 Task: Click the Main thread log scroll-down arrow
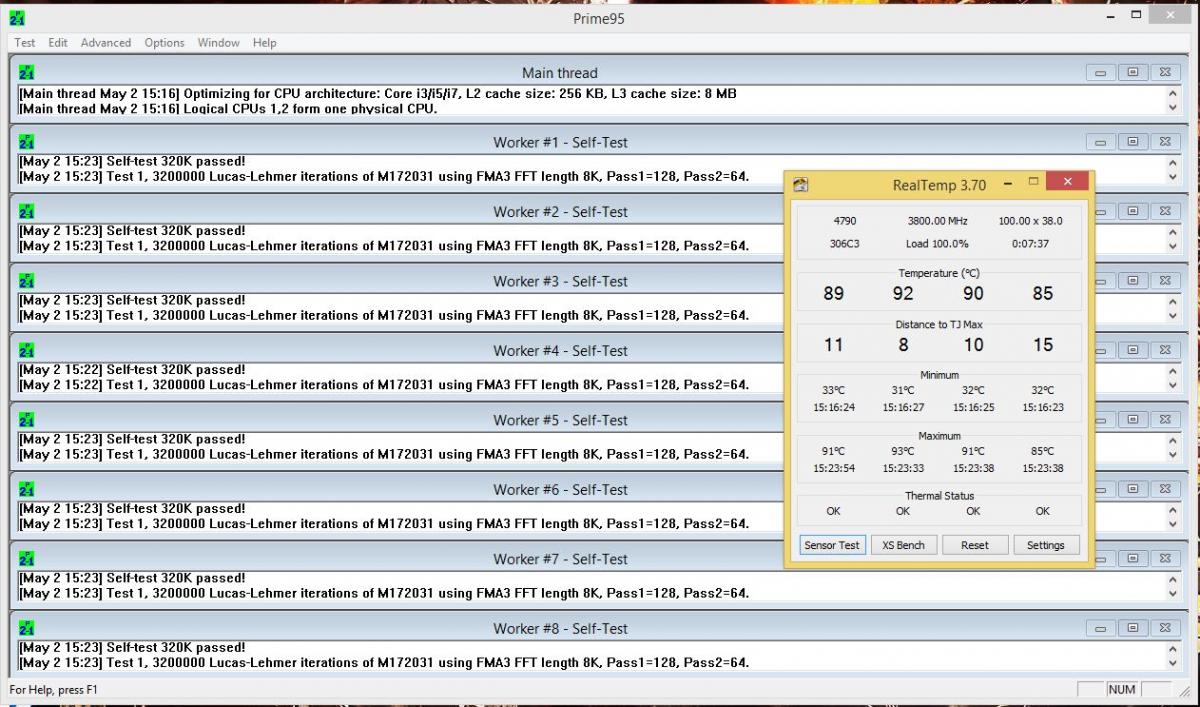tap(1174, 107)
